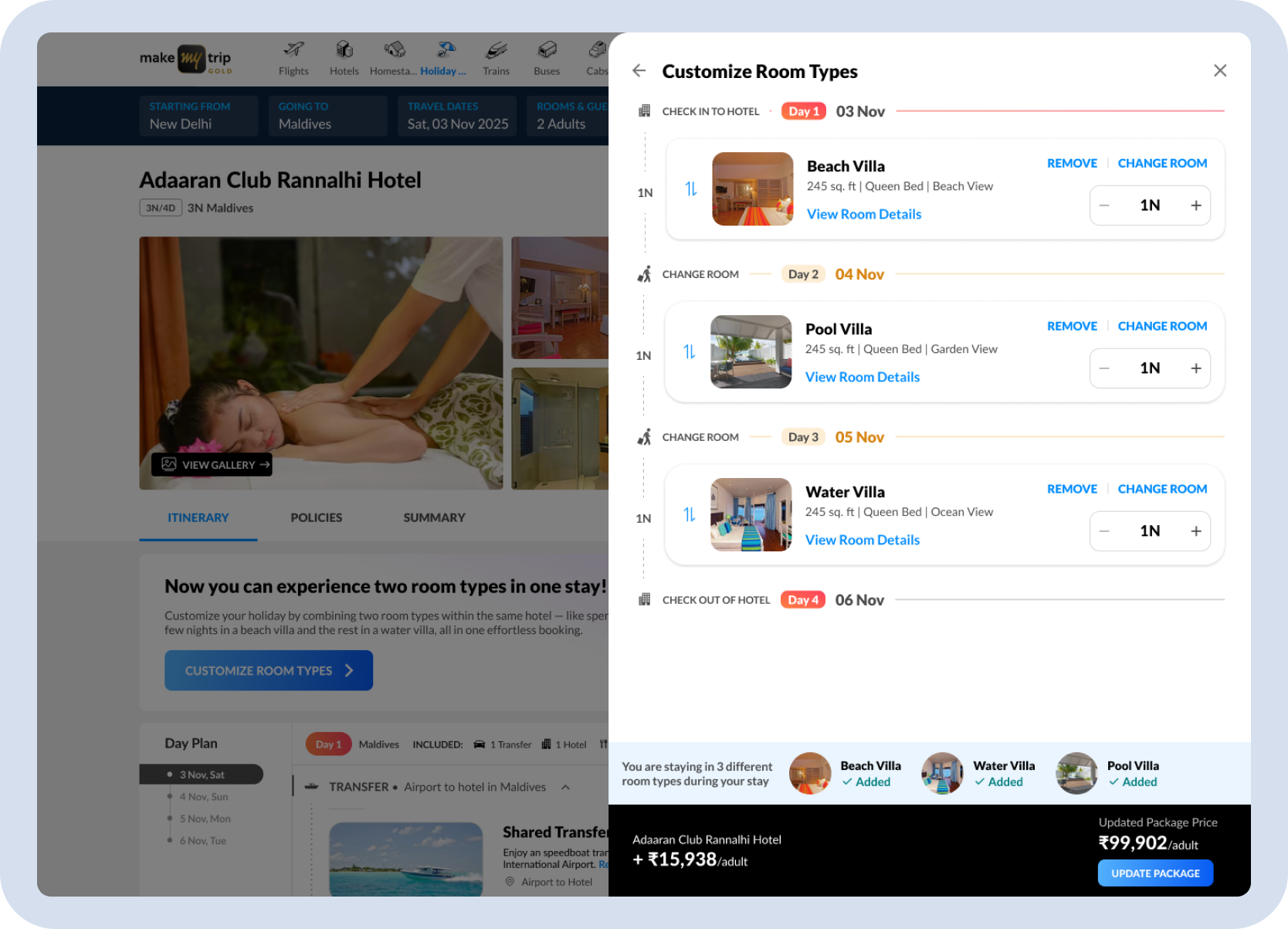
Task: Go back using the left arrow icon
Action: [639, 71]
